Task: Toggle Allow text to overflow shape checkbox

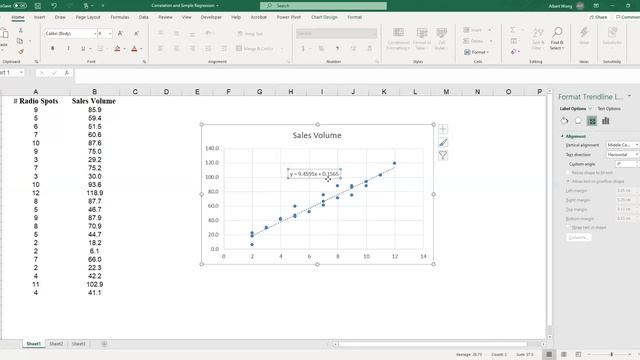Action: coord(568,181)
